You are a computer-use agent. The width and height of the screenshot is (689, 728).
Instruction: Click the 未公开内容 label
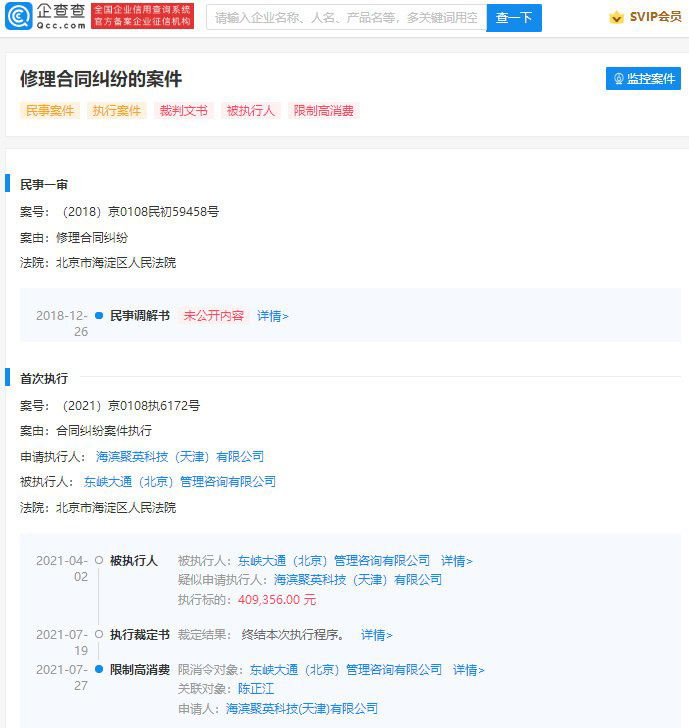[214, 316]
